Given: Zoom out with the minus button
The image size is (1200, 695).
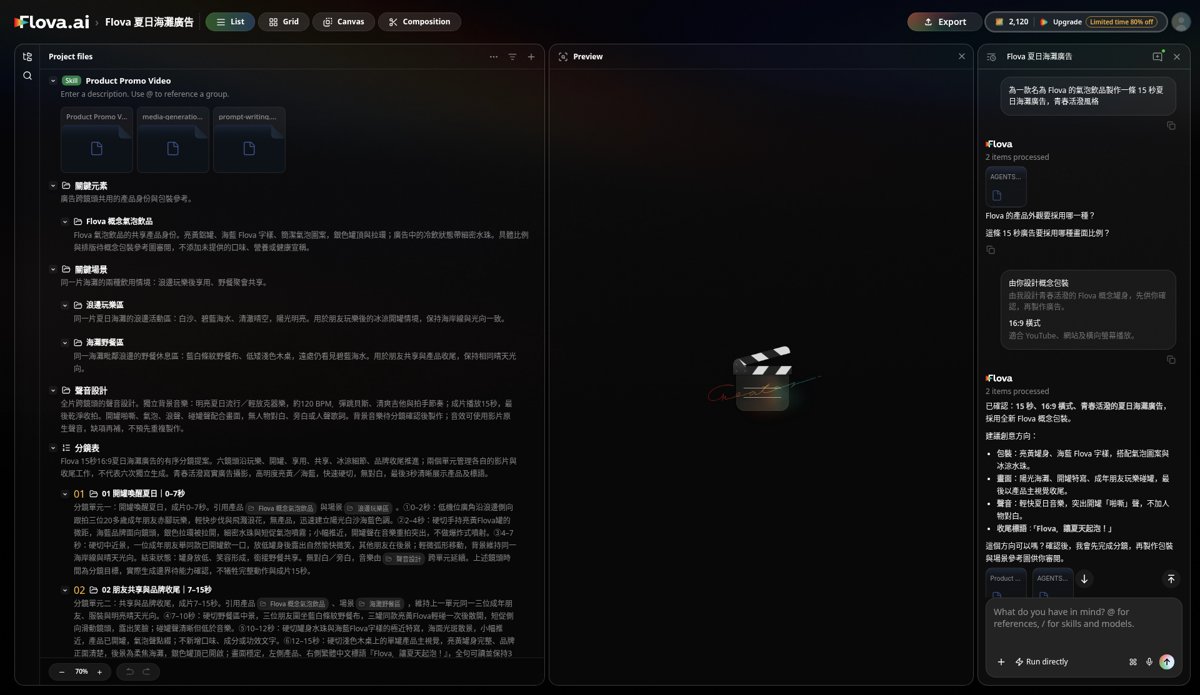Looking at the screenshot, I should (x=64, y=672).
